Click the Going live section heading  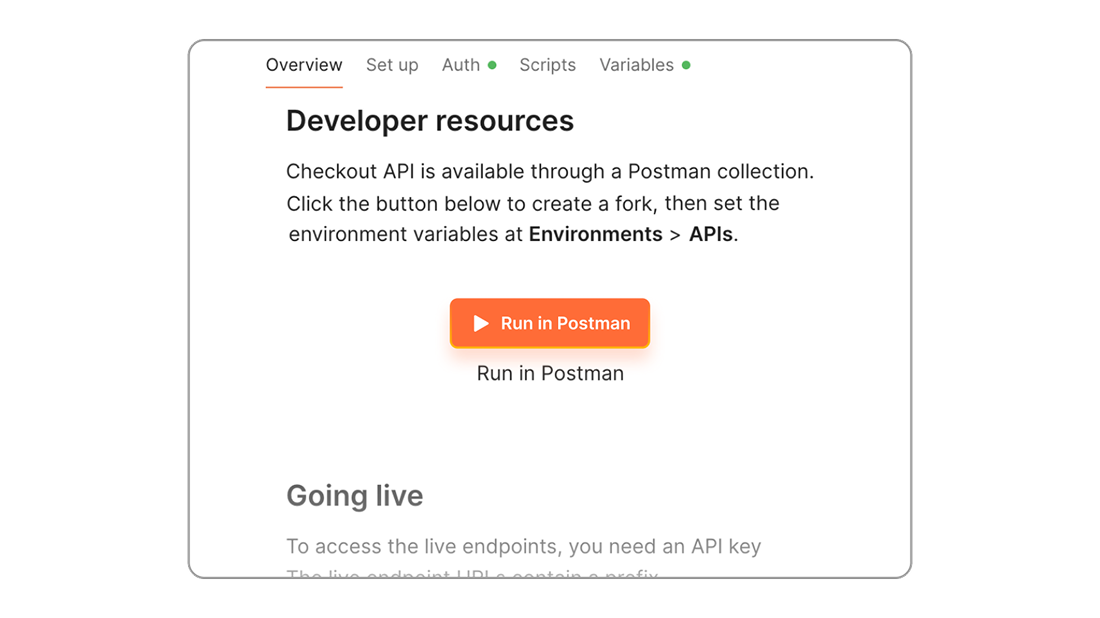tap(355, 496)
